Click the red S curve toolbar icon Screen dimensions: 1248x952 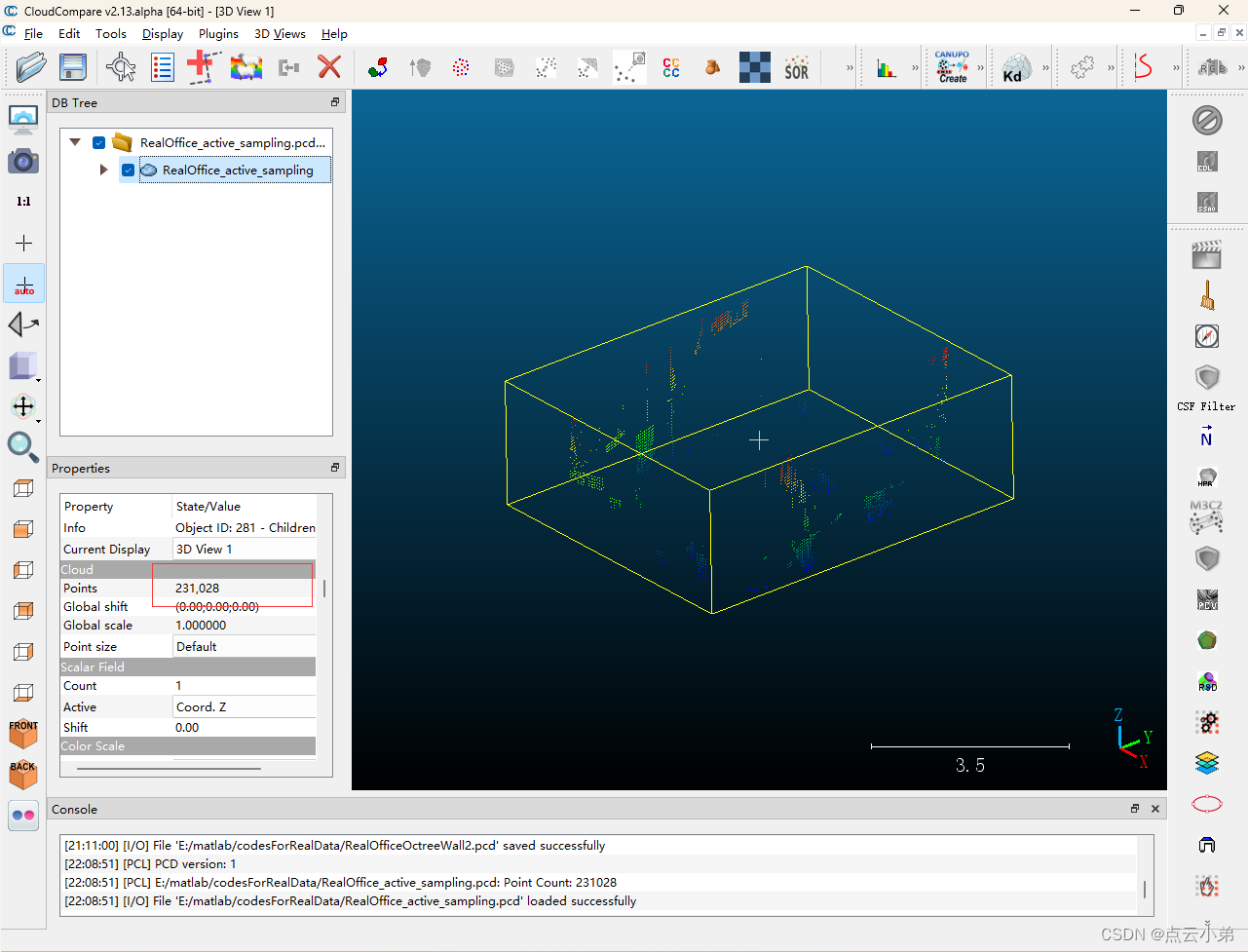click(1143, 67)
